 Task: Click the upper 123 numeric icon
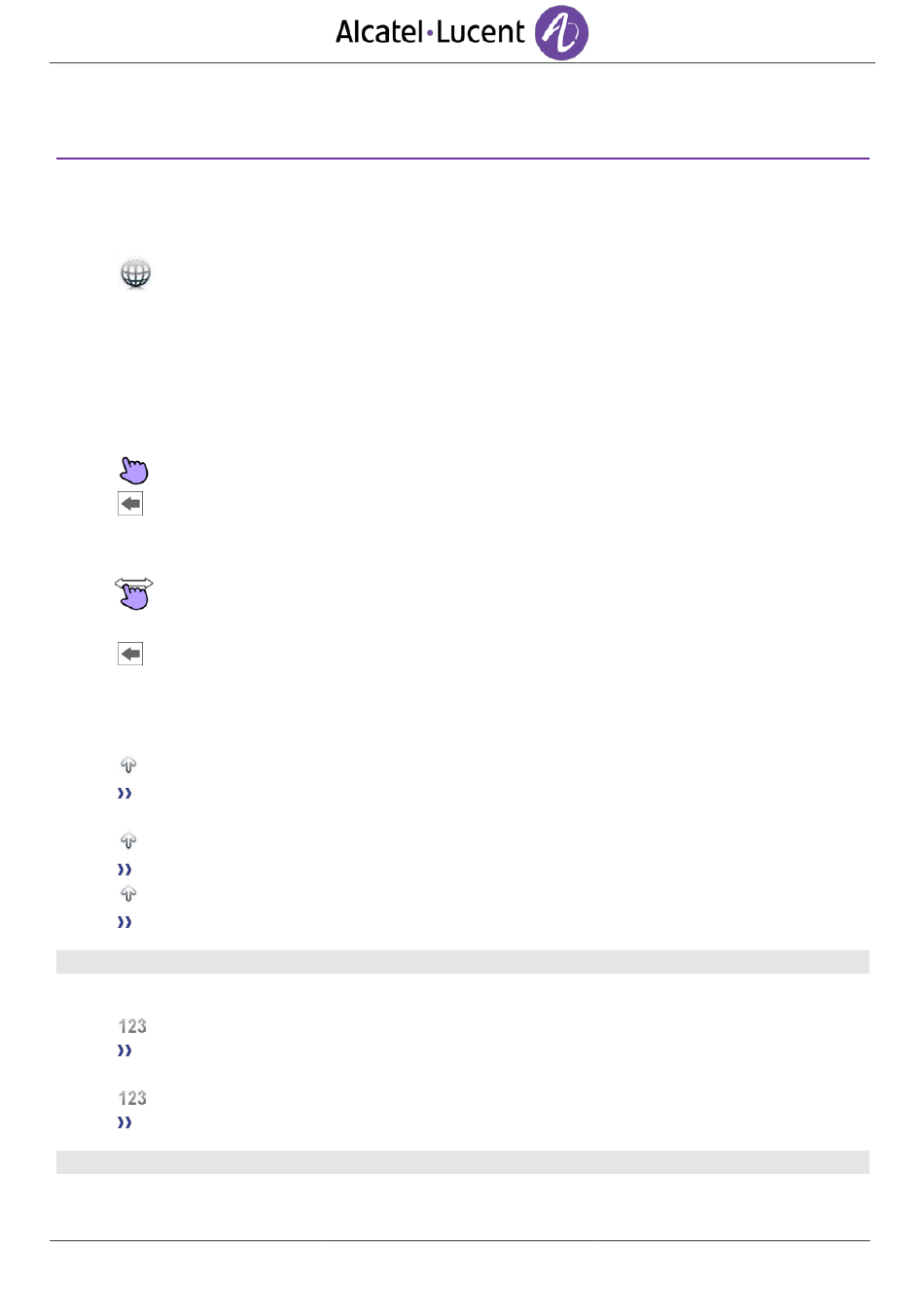132,1026
